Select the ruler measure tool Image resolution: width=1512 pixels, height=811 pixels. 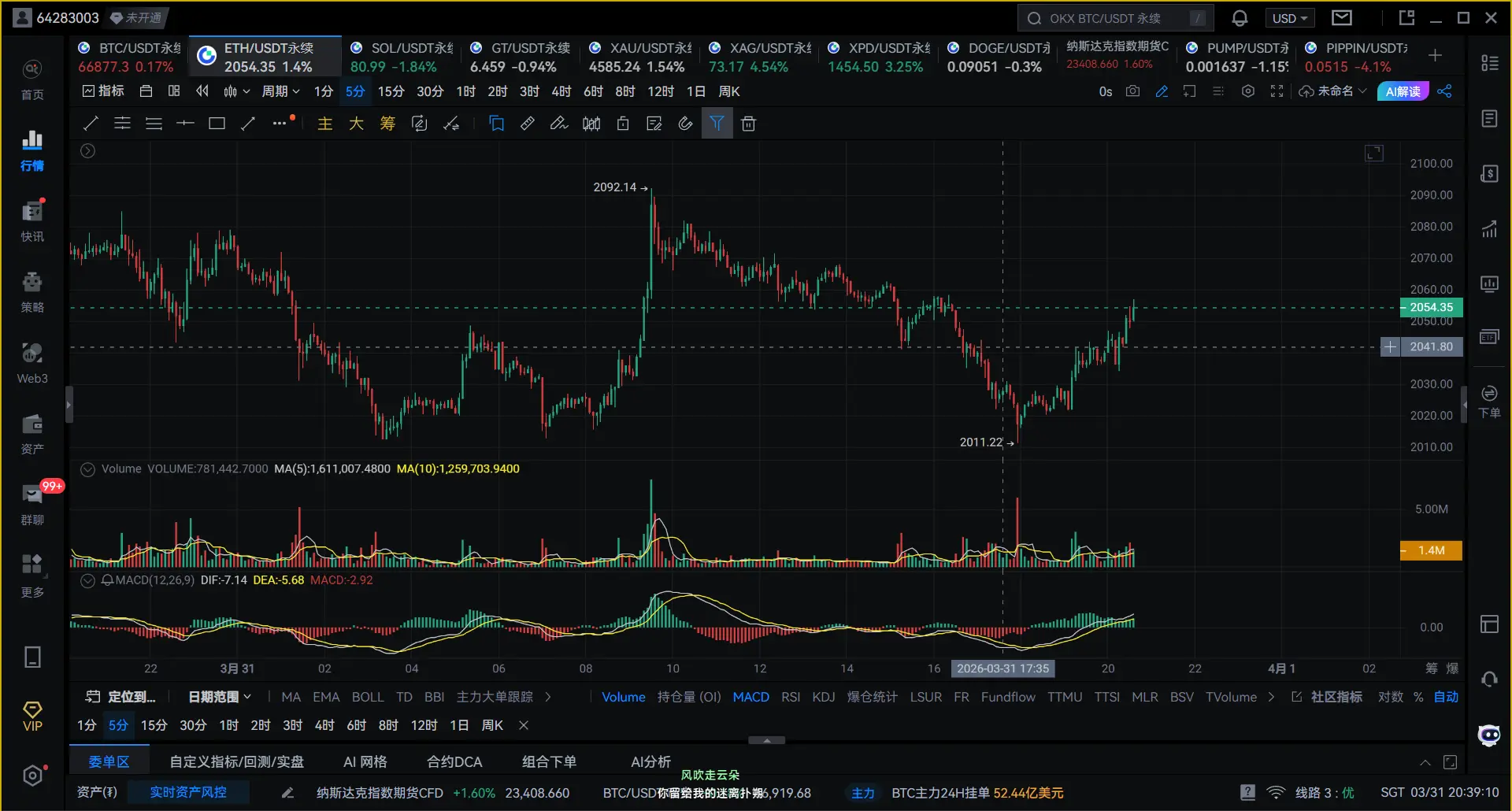tap(528, 124)
